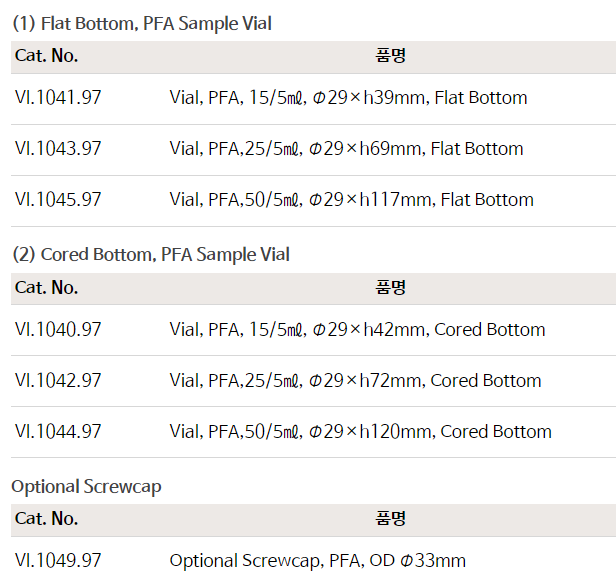Click the Cat. No. header in Flat Bottom table
The width and height of the screenshot is (616, 581).
click(46, 56)
